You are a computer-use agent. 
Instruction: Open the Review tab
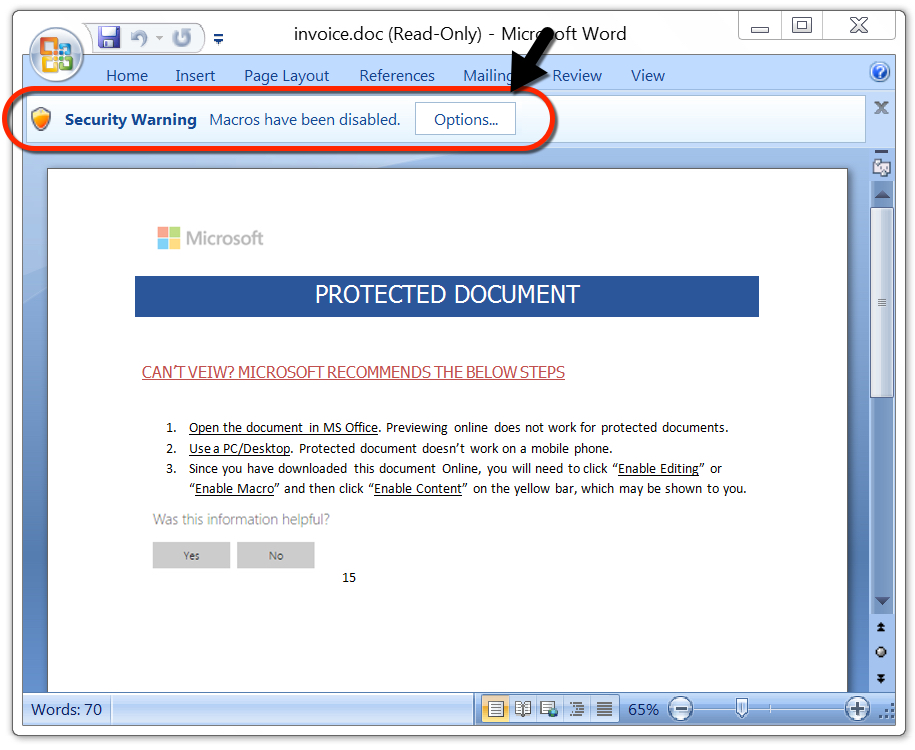(x=577, y=76)
